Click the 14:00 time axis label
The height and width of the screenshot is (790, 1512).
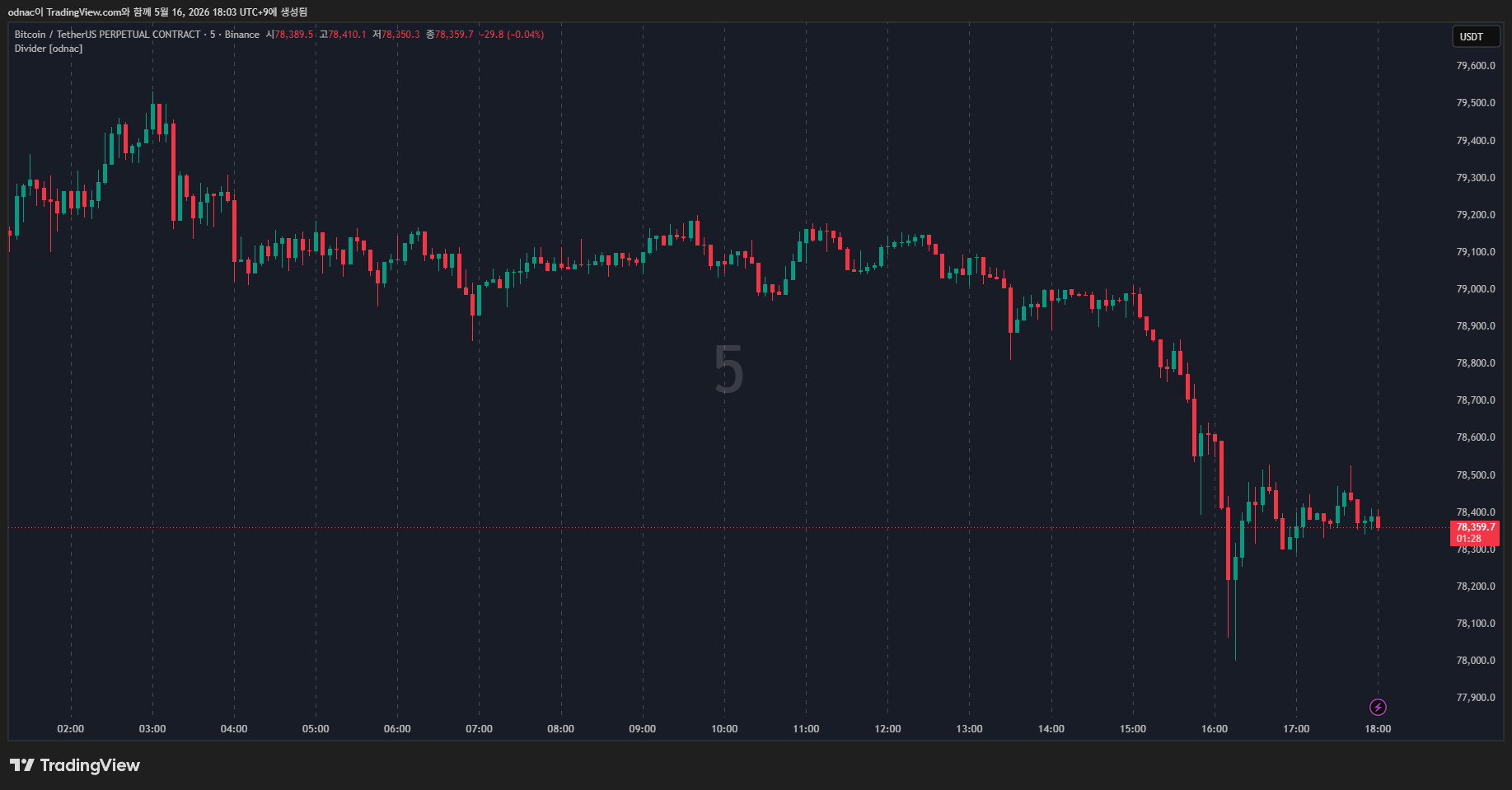click(1051, 729)
